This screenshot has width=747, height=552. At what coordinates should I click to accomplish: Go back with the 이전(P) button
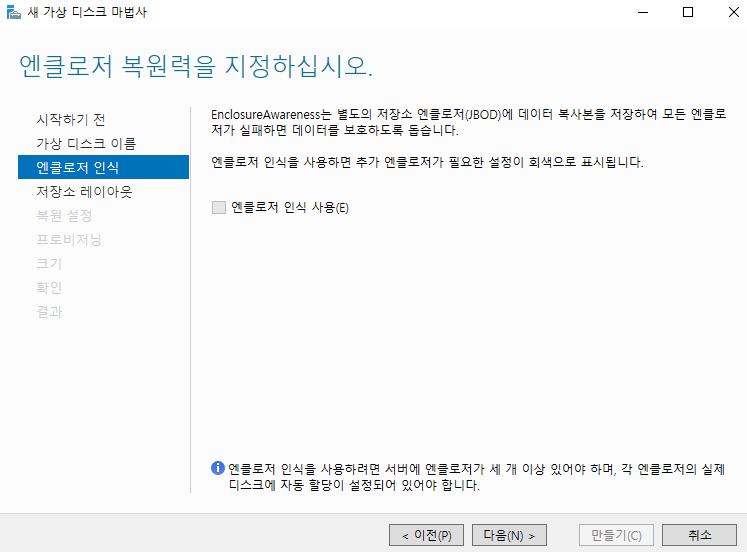tap(426, 535)
